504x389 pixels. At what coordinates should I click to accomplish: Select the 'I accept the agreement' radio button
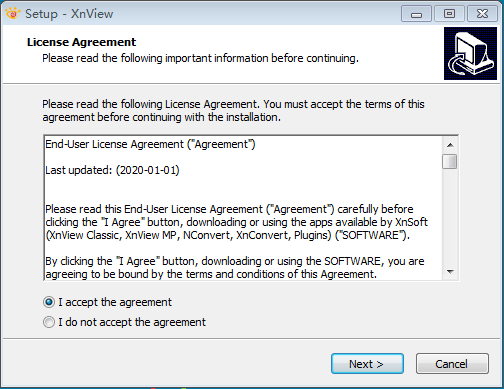(x=49, y=302)
